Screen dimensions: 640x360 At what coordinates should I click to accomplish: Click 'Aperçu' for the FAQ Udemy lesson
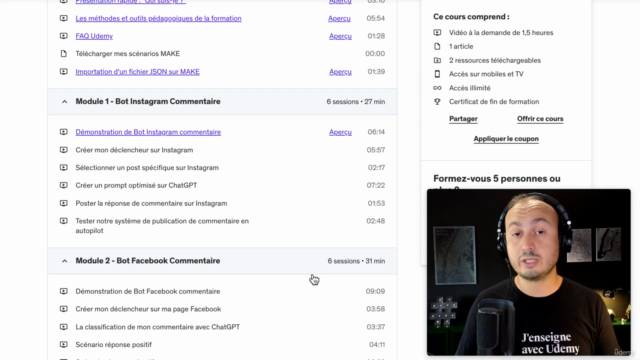(340, 36)
